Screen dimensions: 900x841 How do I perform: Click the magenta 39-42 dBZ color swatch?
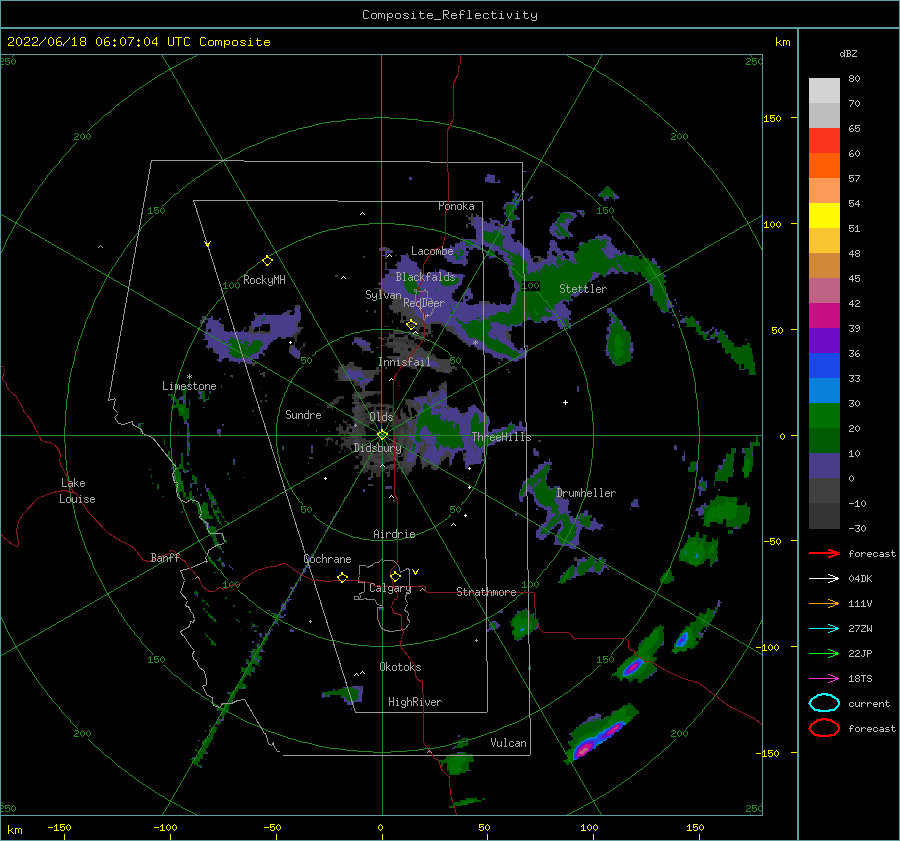coord(824,316)
